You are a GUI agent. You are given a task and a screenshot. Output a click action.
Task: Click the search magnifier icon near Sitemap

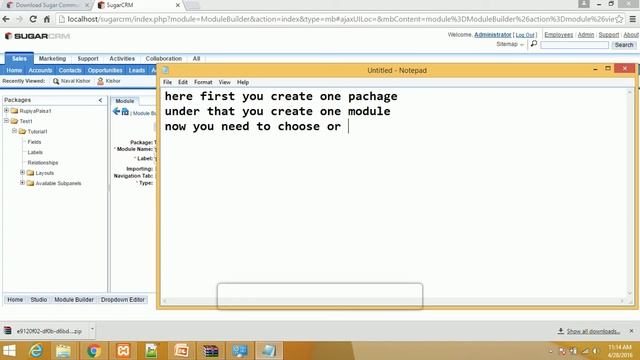tap(533, 44)
